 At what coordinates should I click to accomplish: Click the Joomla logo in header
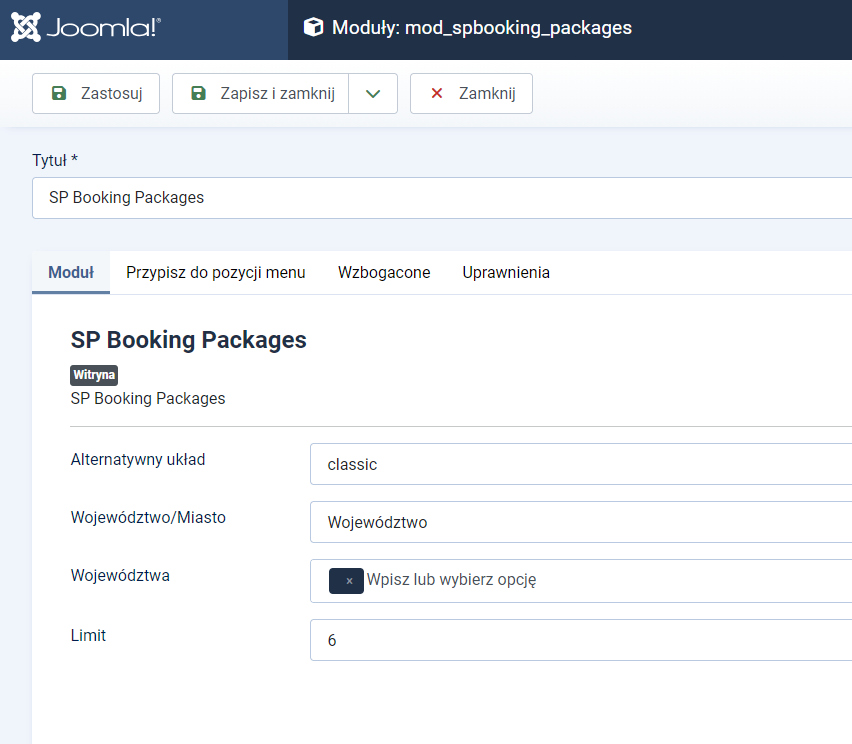point(86,28)
